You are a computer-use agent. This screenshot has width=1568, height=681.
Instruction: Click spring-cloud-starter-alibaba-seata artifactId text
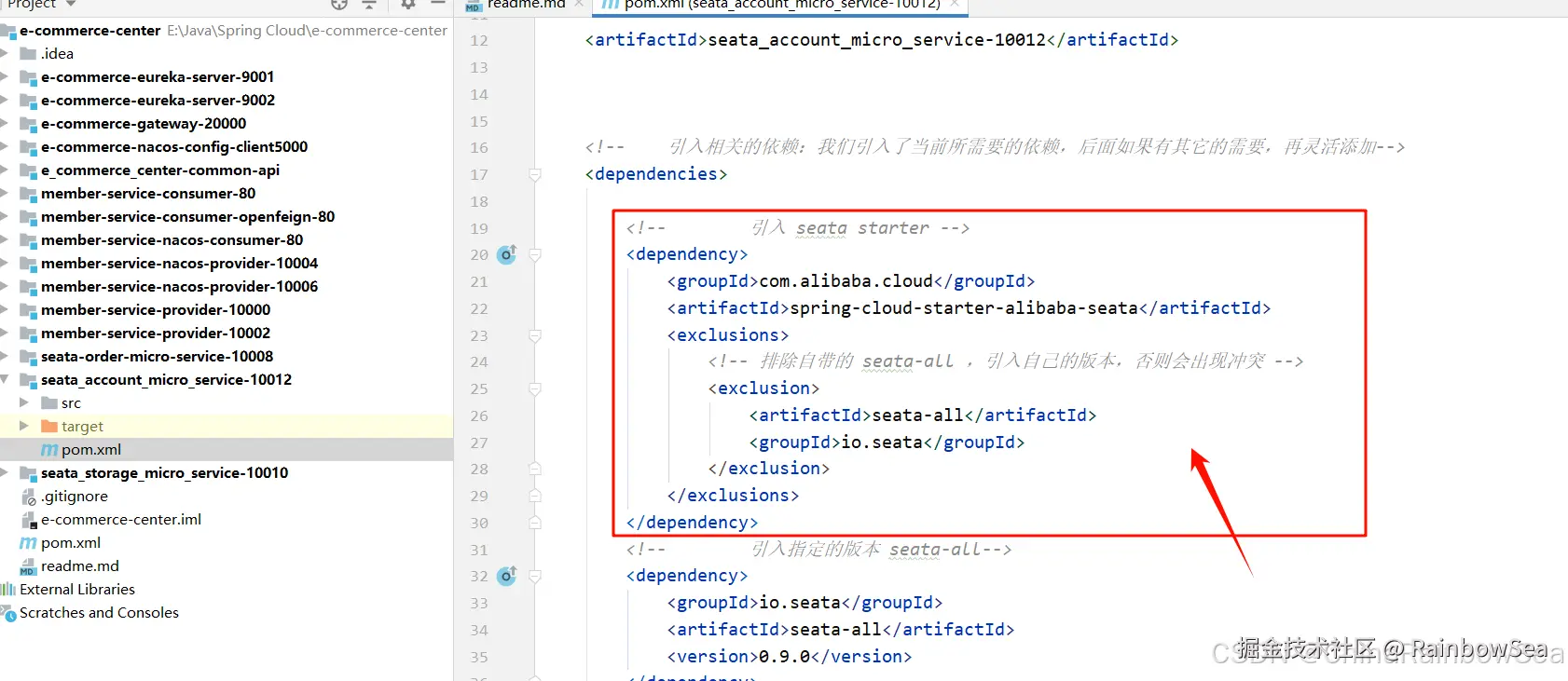[x=964, y=308]
